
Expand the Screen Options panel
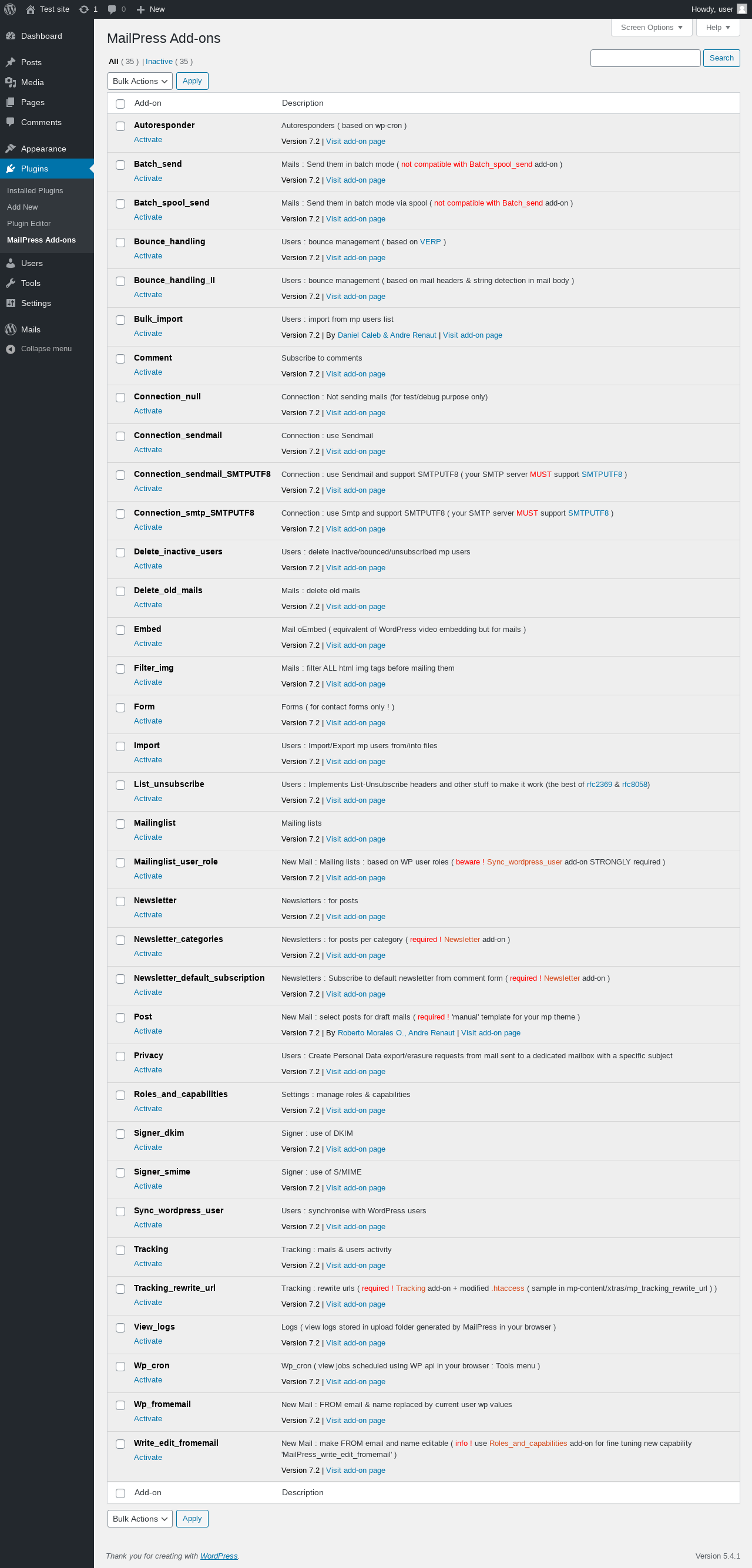pos(652,28)
